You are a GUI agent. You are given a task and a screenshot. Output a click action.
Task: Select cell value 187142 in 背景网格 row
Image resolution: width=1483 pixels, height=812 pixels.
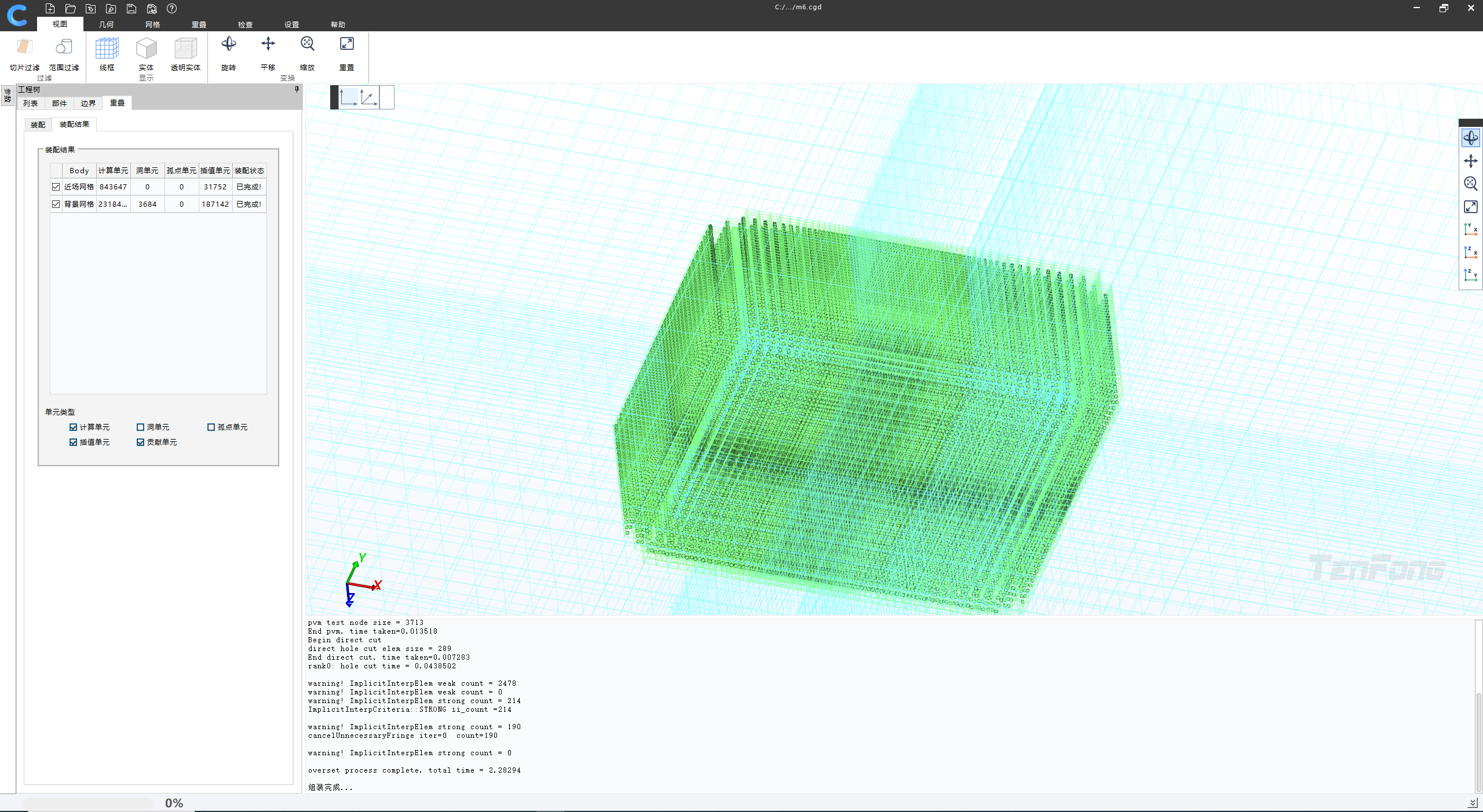(x=215, y=204)
